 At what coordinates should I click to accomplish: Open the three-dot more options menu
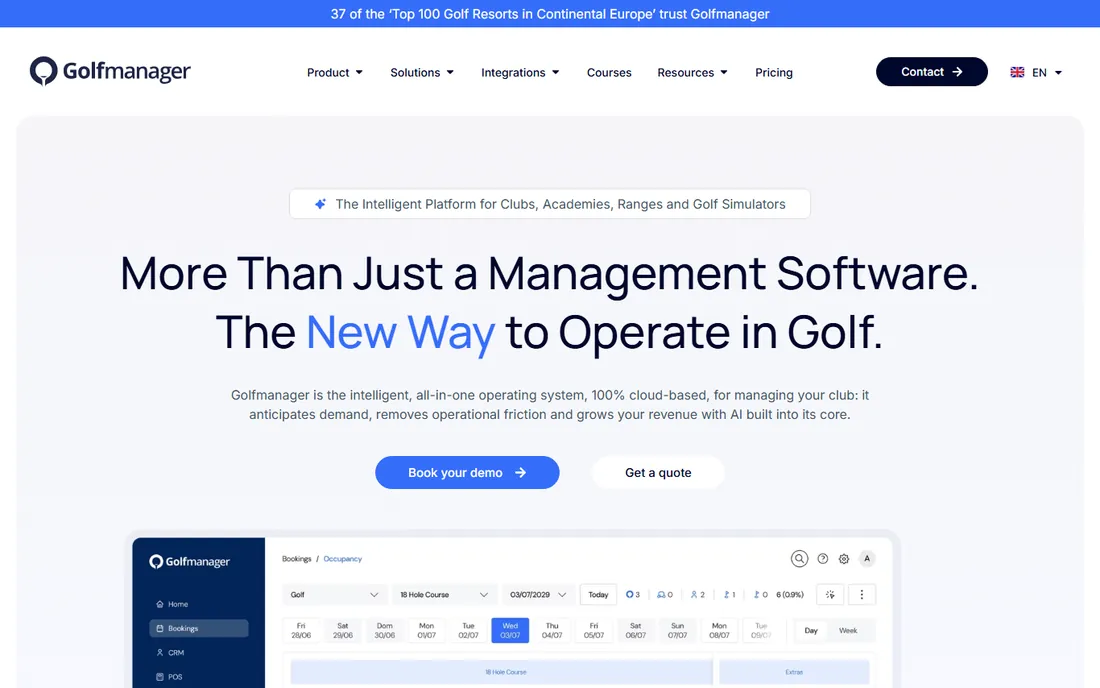point(861,595)
